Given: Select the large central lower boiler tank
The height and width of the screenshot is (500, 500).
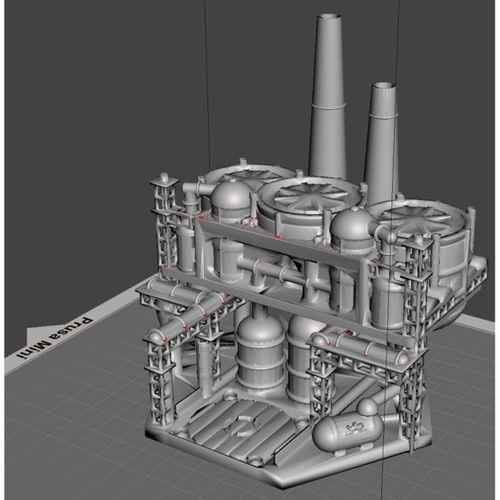Looking at the screenshot, I should point(260,353).
